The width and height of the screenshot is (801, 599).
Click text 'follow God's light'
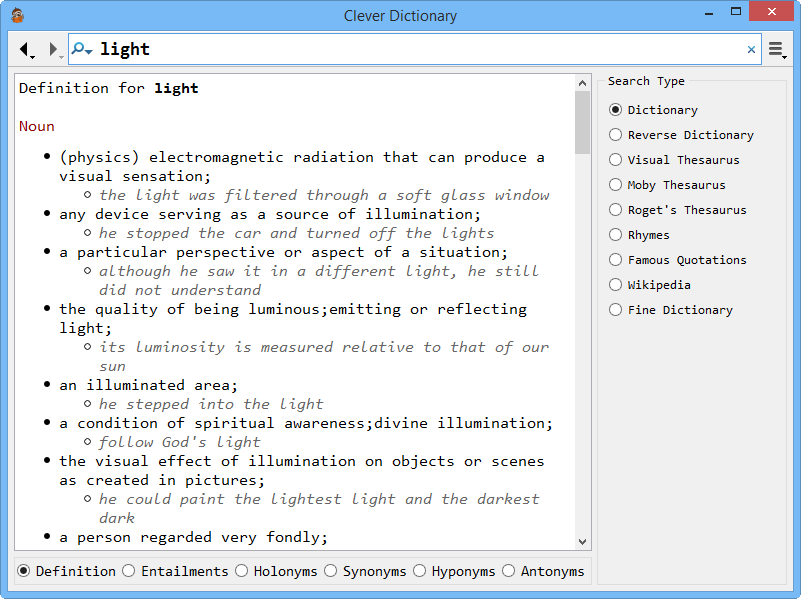click(179, 442)
